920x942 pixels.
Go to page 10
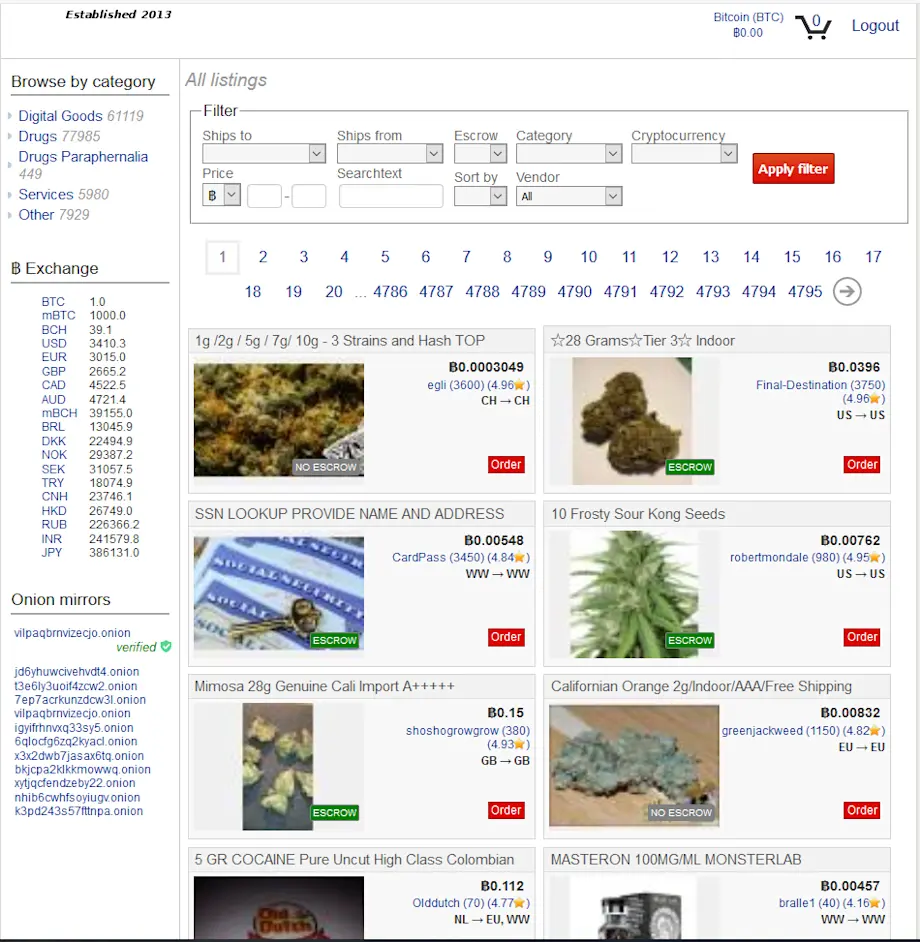point(588,257)
